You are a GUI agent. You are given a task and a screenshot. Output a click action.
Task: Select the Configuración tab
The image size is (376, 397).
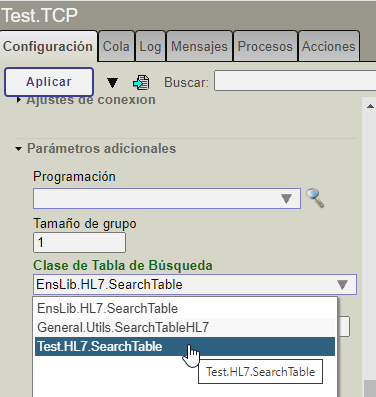pyautogui.click(x=48, y=46)
